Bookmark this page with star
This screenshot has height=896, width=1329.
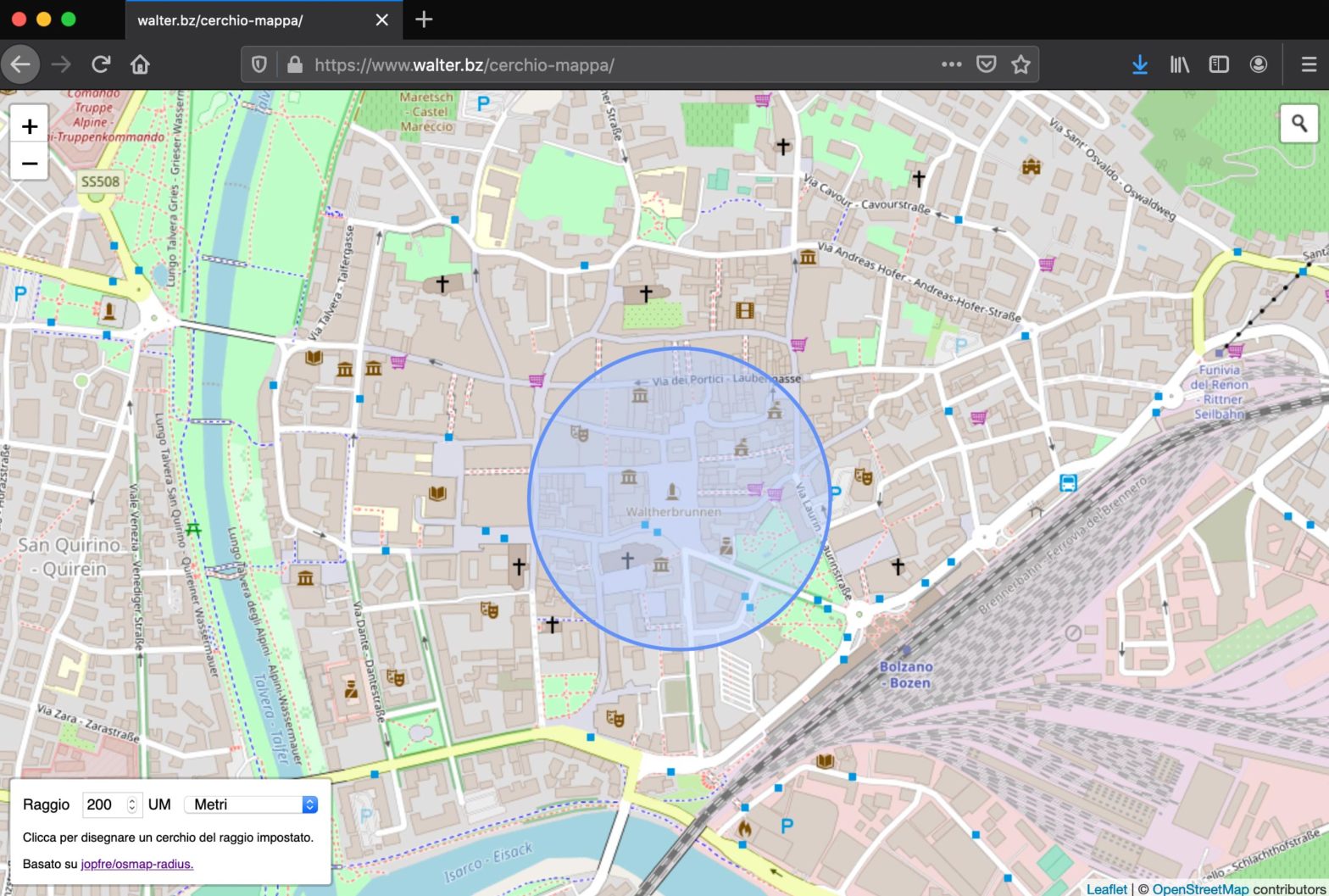pos(1020,64)
